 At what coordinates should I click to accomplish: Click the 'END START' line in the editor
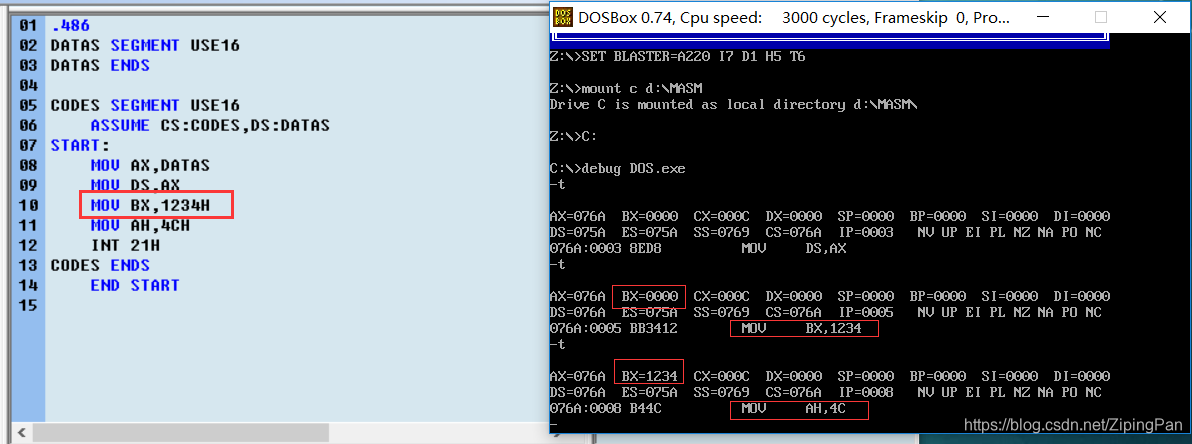click(x=135, y=285)
